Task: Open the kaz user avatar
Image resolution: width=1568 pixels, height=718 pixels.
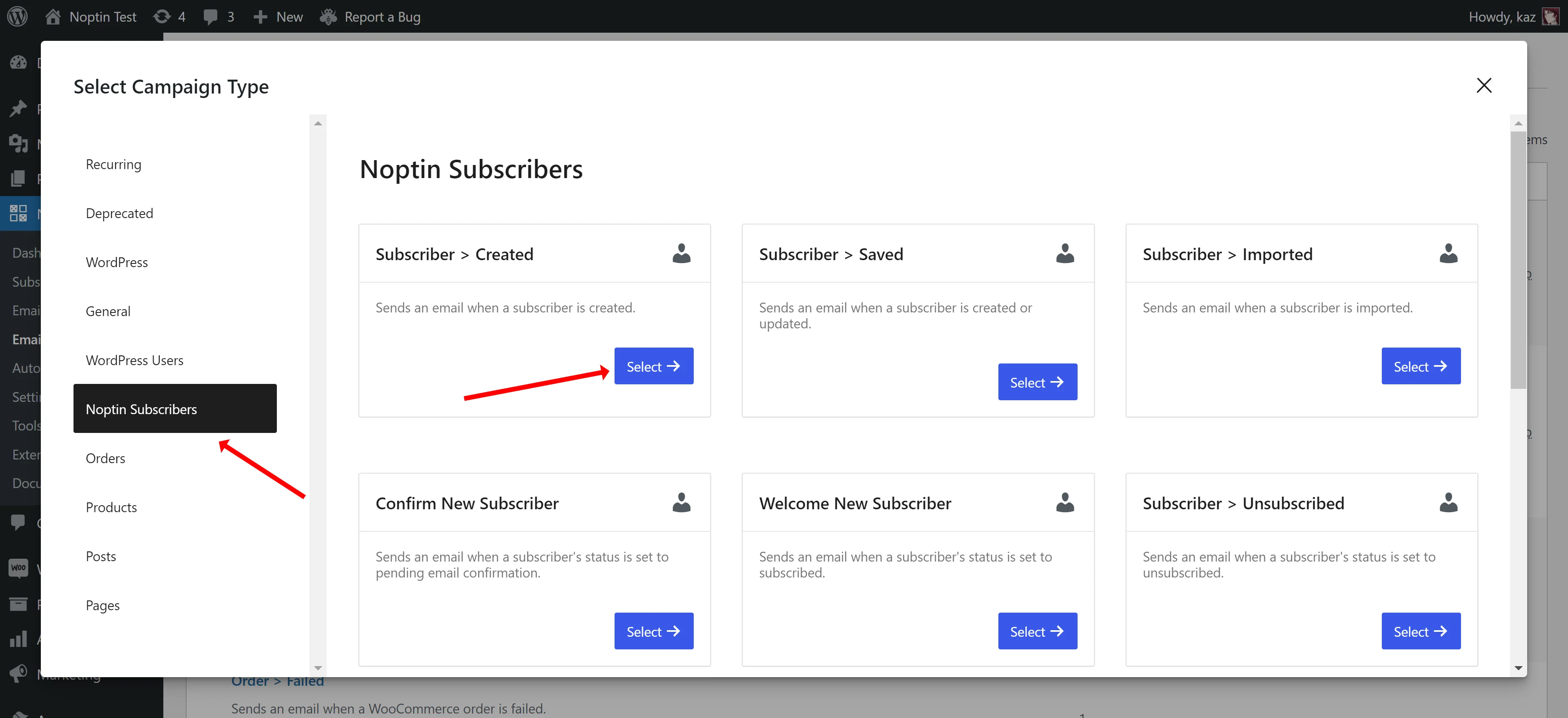Action: pos(1550,16)
